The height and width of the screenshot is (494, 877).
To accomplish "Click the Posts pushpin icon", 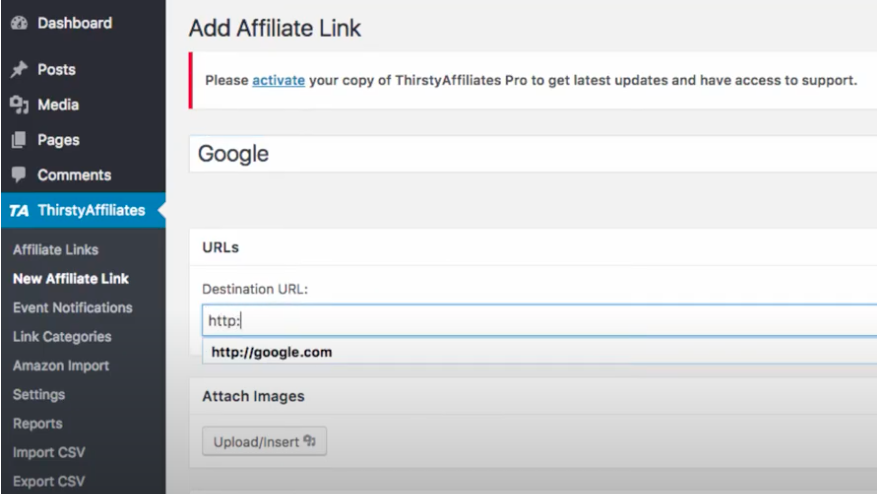I will (18, 70).
